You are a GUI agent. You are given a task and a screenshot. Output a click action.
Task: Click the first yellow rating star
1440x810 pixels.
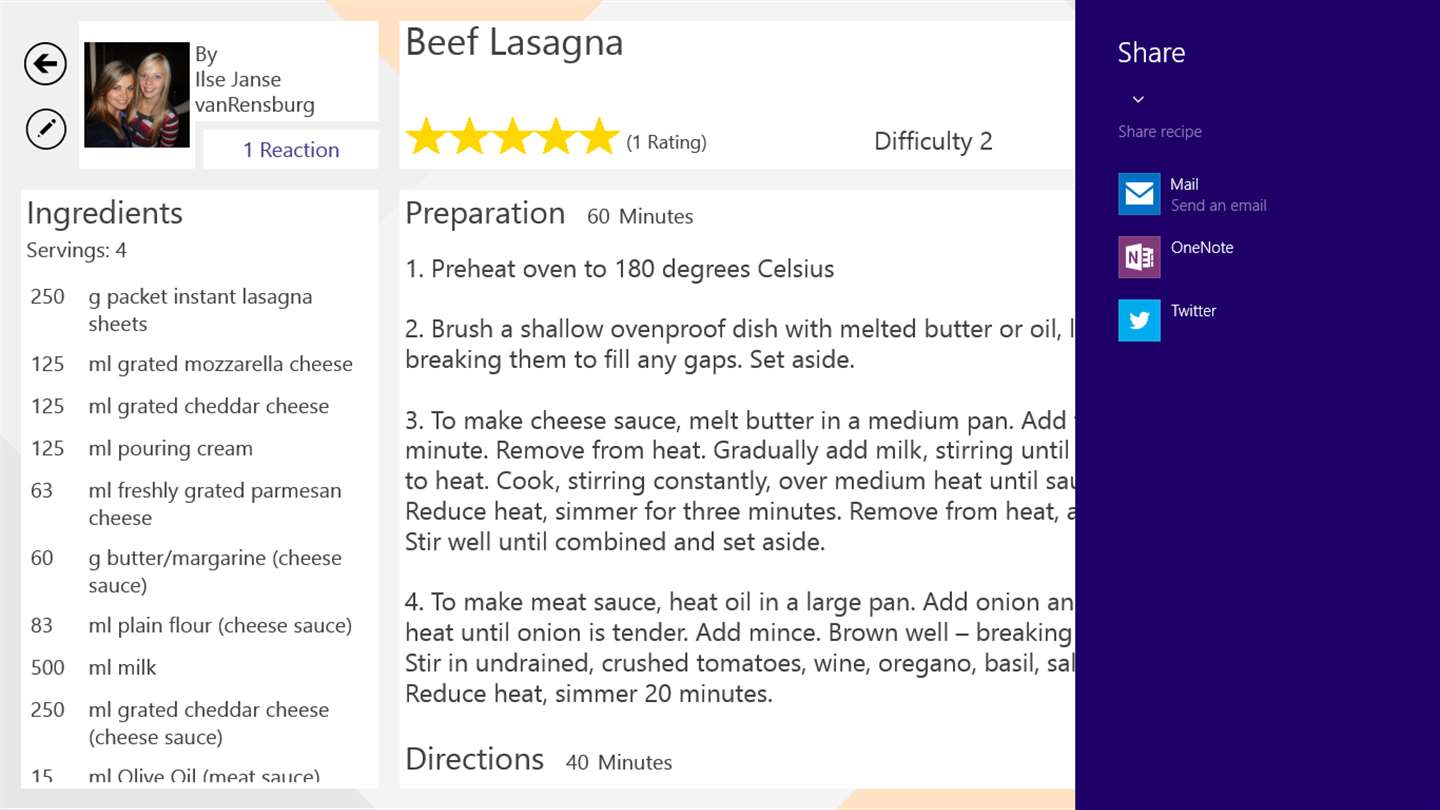[x=425, y=137]
